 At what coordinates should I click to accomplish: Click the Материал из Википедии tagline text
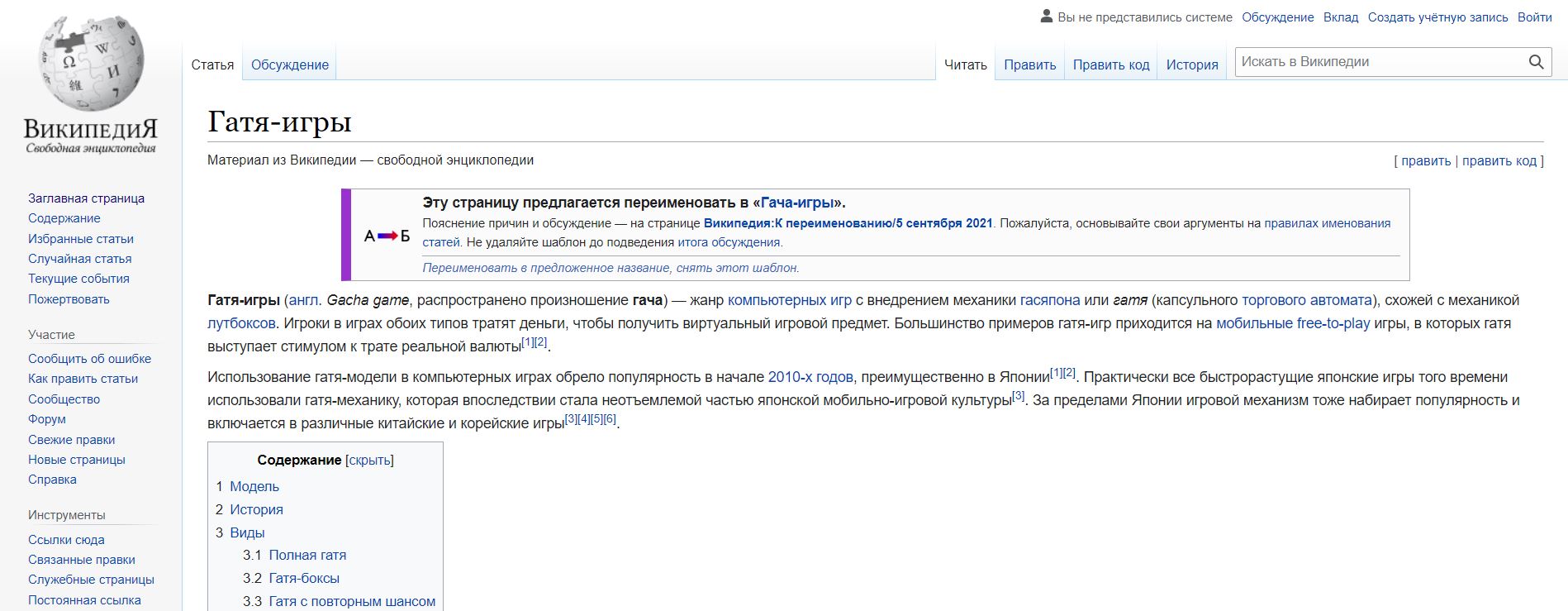[370, 160]
